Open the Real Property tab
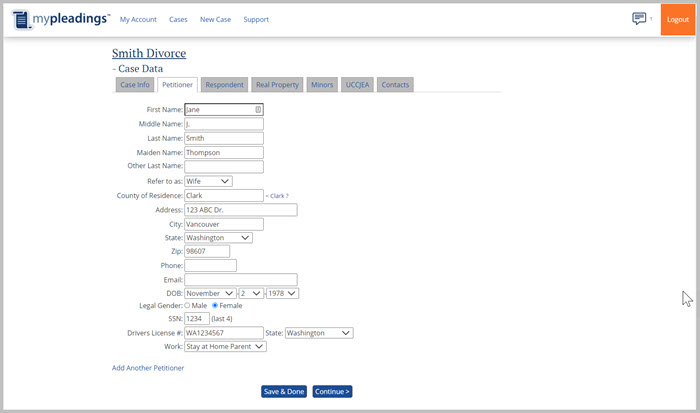This screenshot has height=413, width=700. (x=277, y=85)
